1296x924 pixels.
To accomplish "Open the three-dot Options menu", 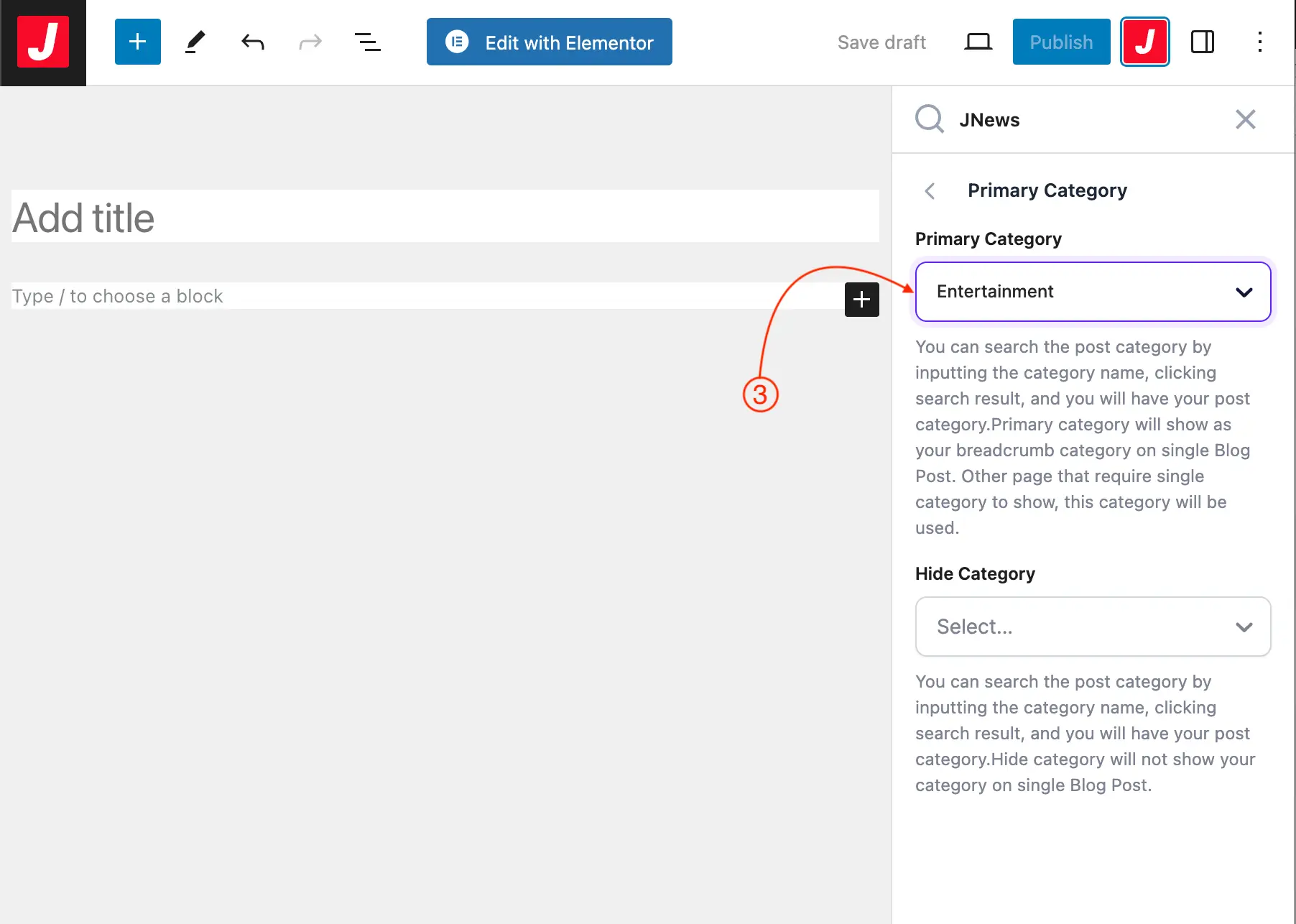I will (x=1259, y=42).
